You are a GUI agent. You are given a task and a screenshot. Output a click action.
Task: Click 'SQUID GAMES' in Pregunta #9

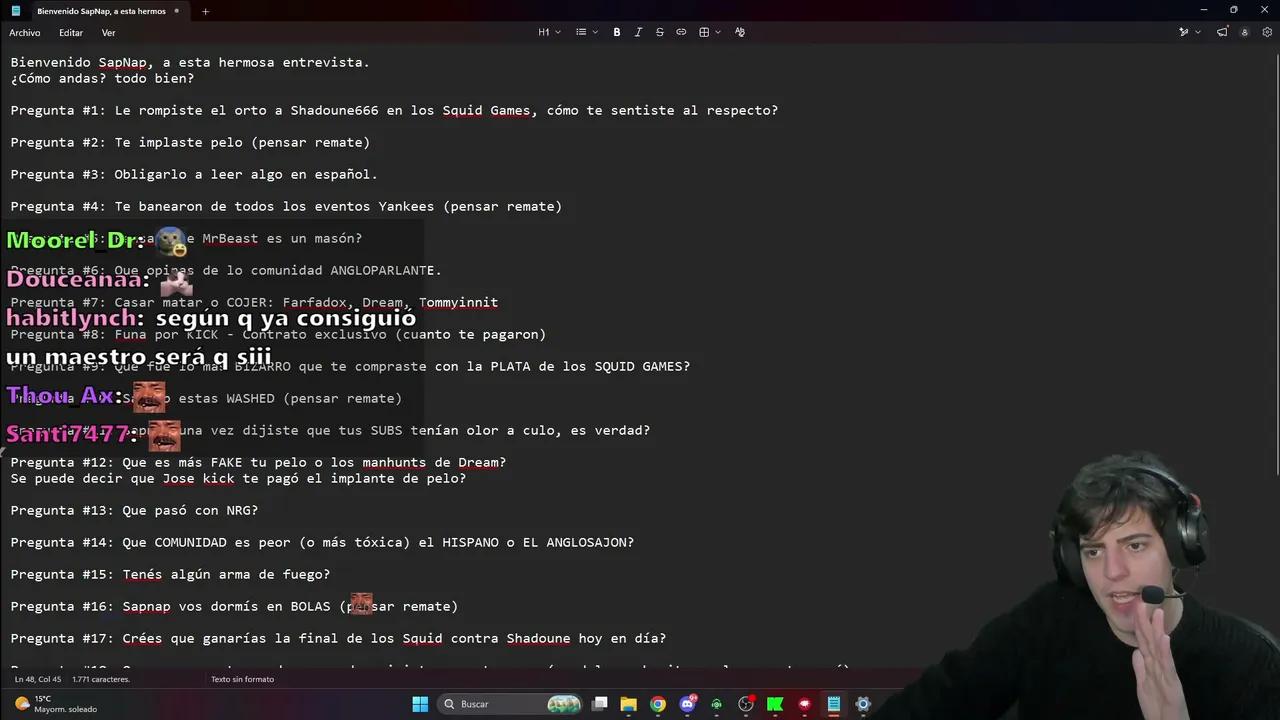[x=638, y=366]
